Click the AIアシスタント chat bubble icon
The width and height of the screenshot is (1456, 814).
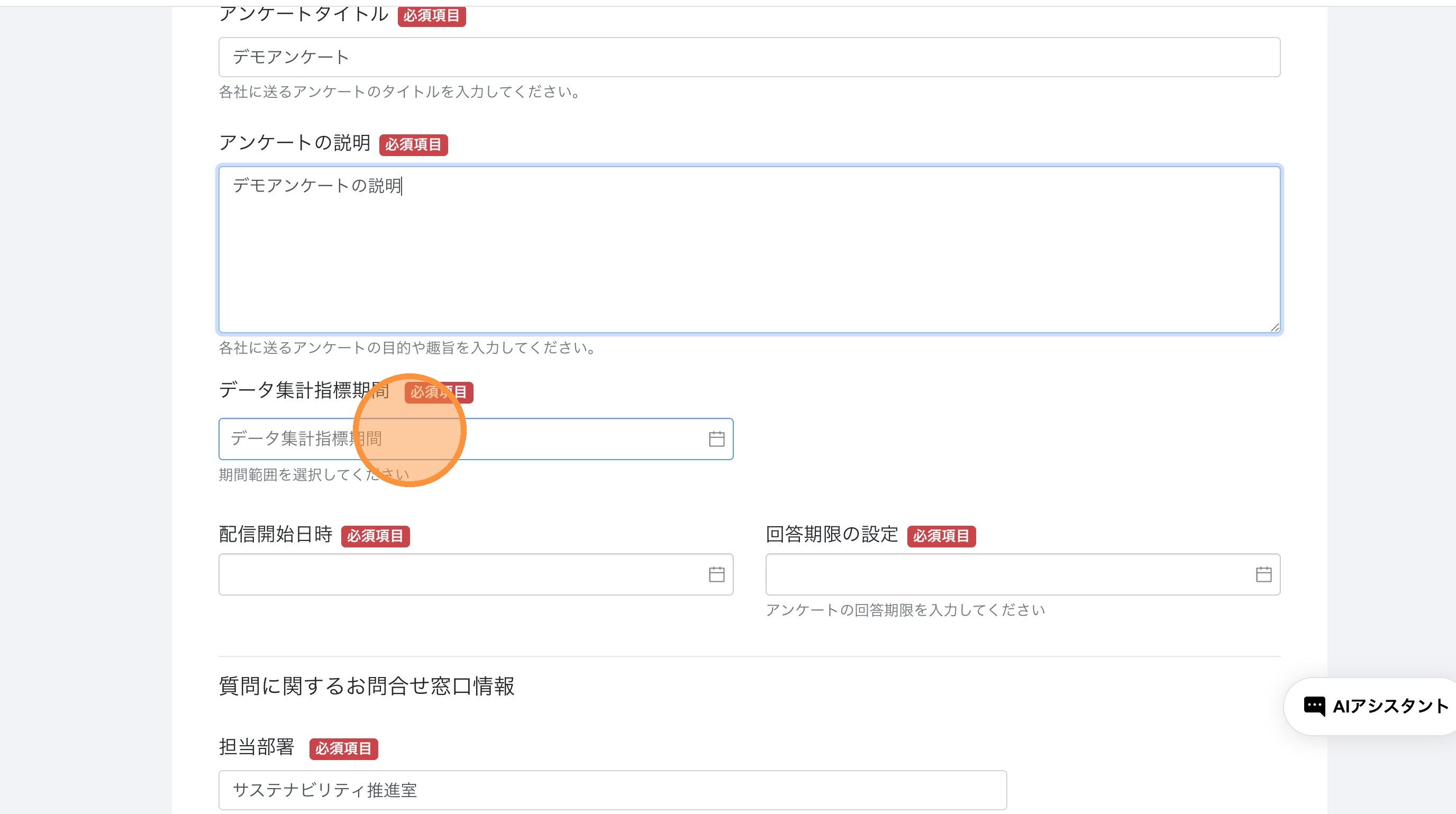coord(1314,706)
